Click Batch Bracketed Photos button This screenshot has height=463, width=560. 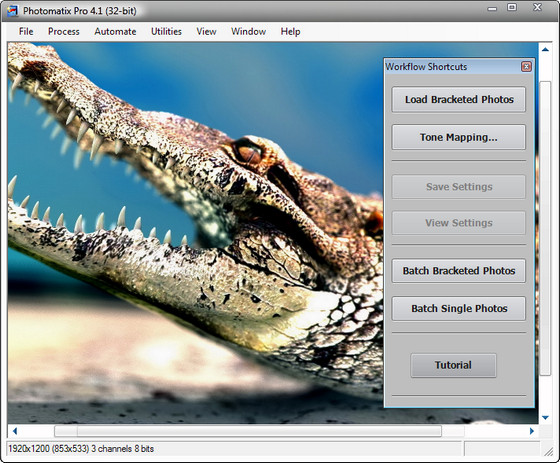(x=459, y=271)
